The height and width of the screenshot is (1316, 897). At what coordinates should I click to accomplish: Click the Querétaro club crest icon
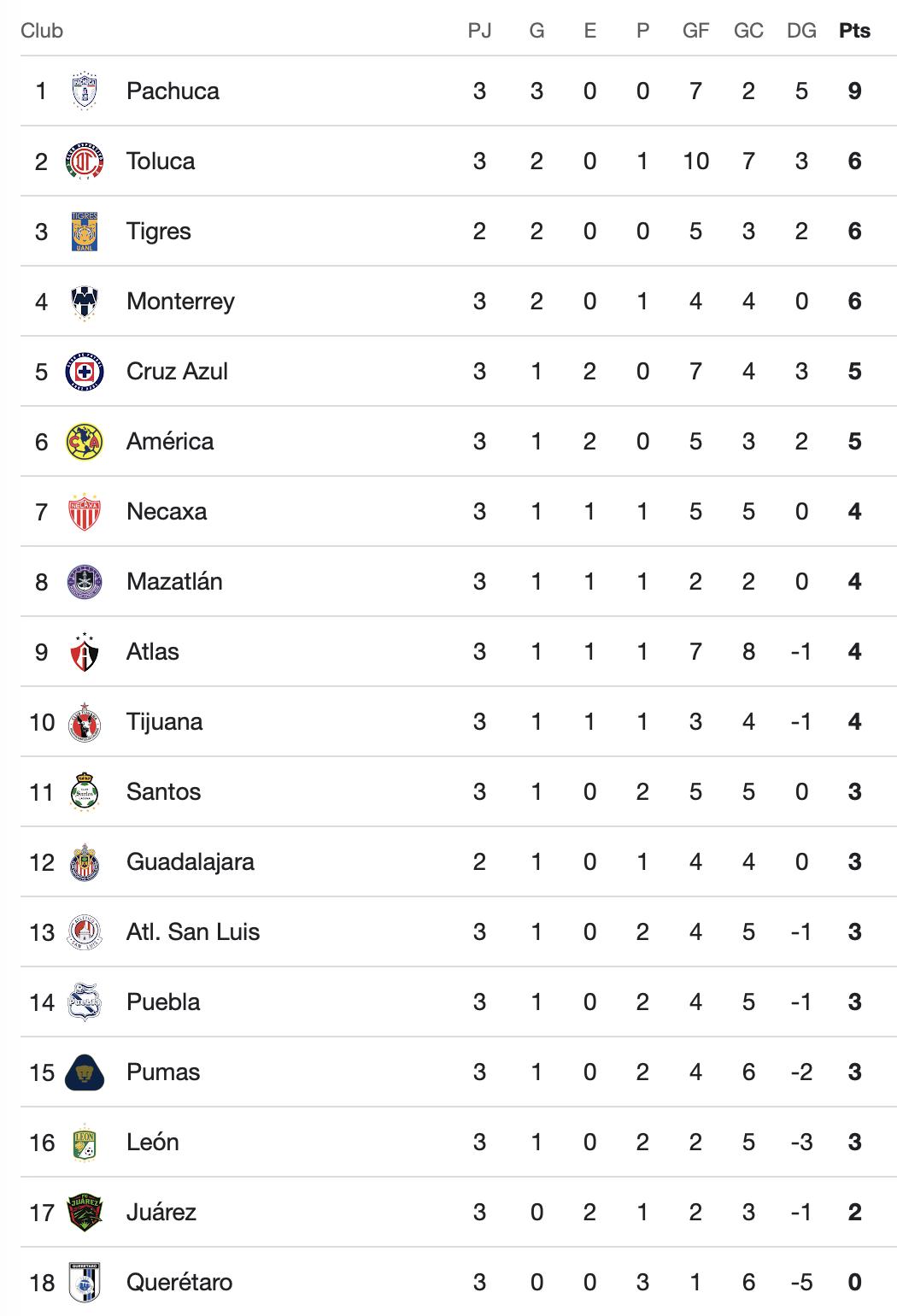(x=85, y=1283)
